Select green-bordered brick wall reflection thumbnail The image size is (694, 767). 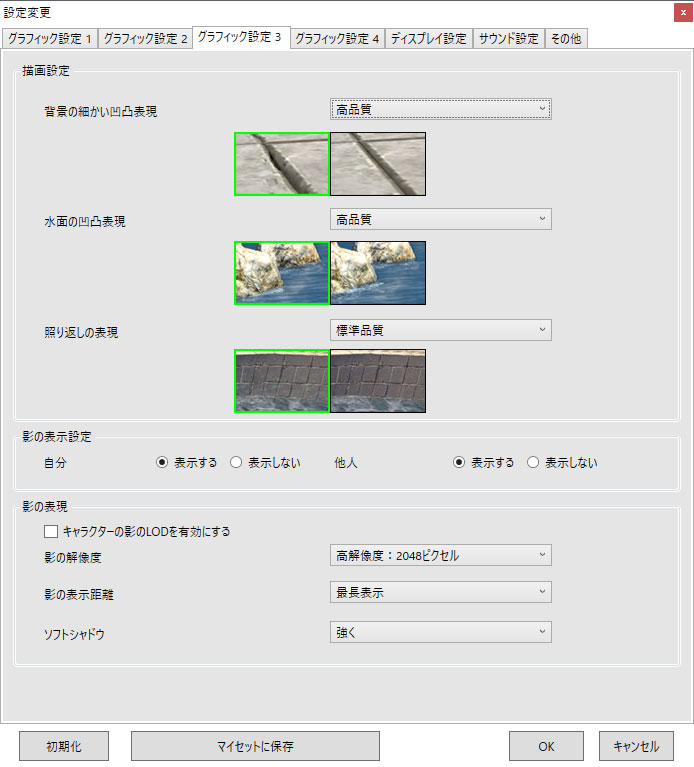pos(282,381)
